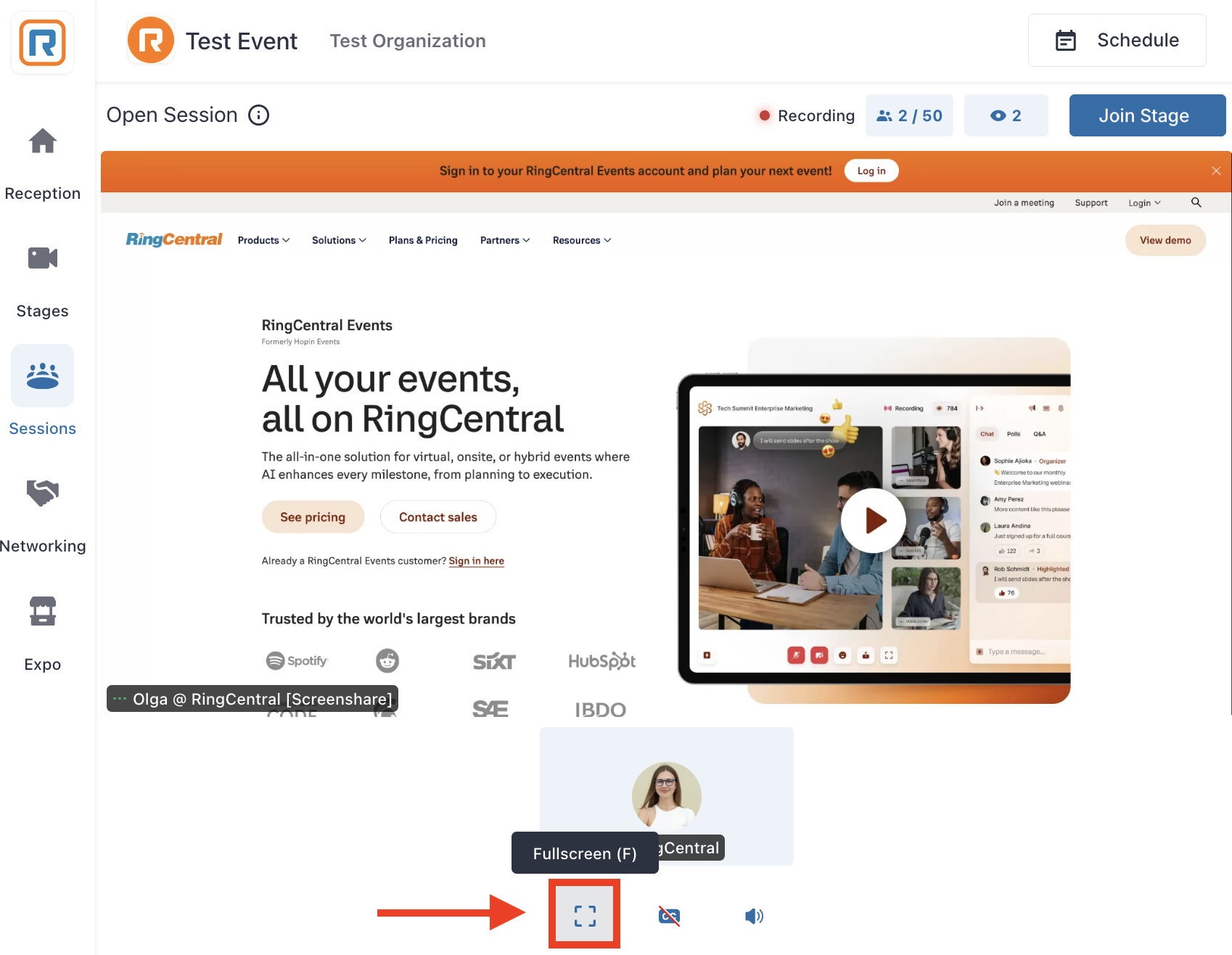
Task: Click the Spotify brand logo
Action: [x=297, y=660]
